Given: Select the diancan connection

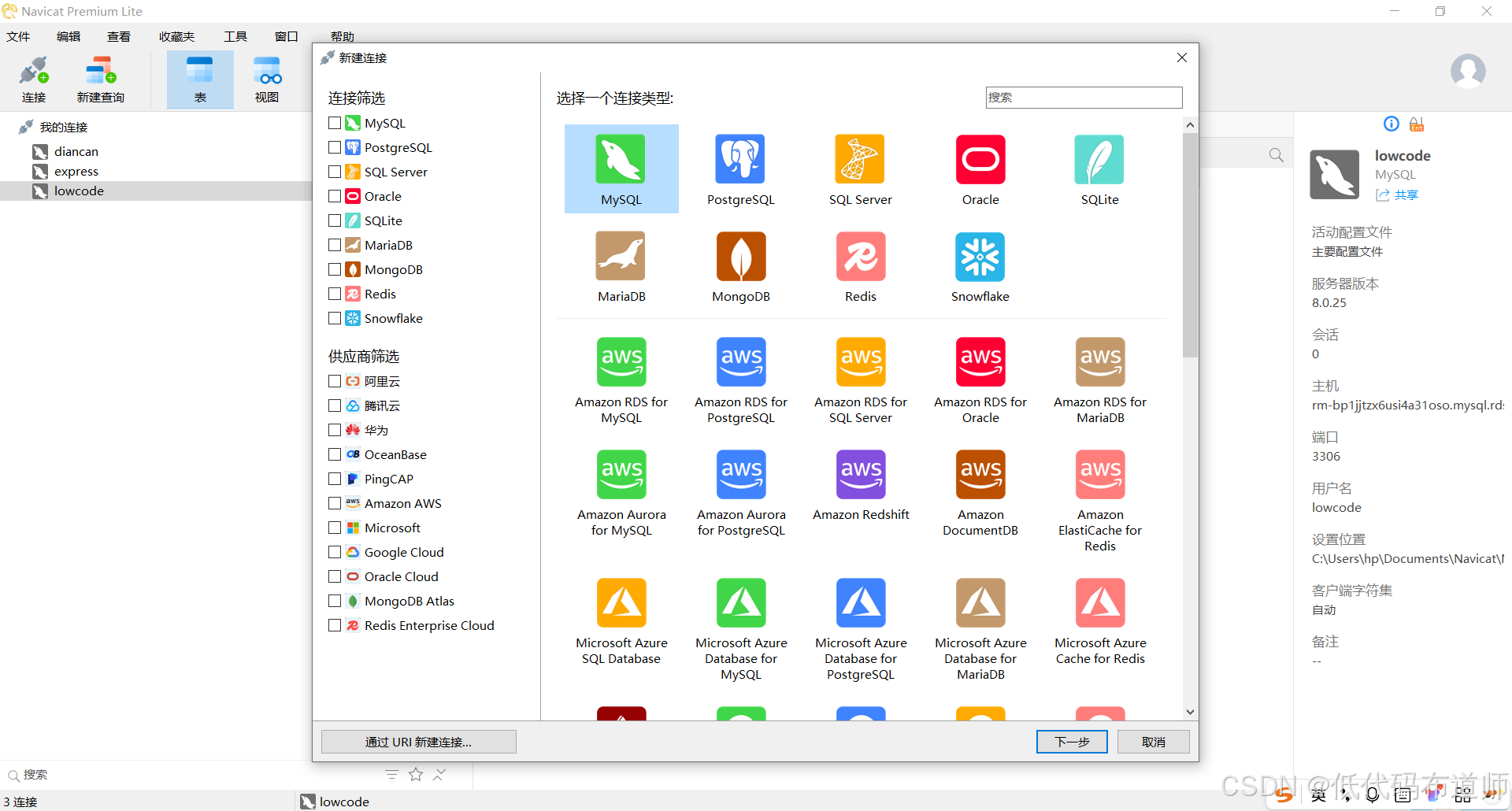Looking at the screenshot, I should (76, 151).
